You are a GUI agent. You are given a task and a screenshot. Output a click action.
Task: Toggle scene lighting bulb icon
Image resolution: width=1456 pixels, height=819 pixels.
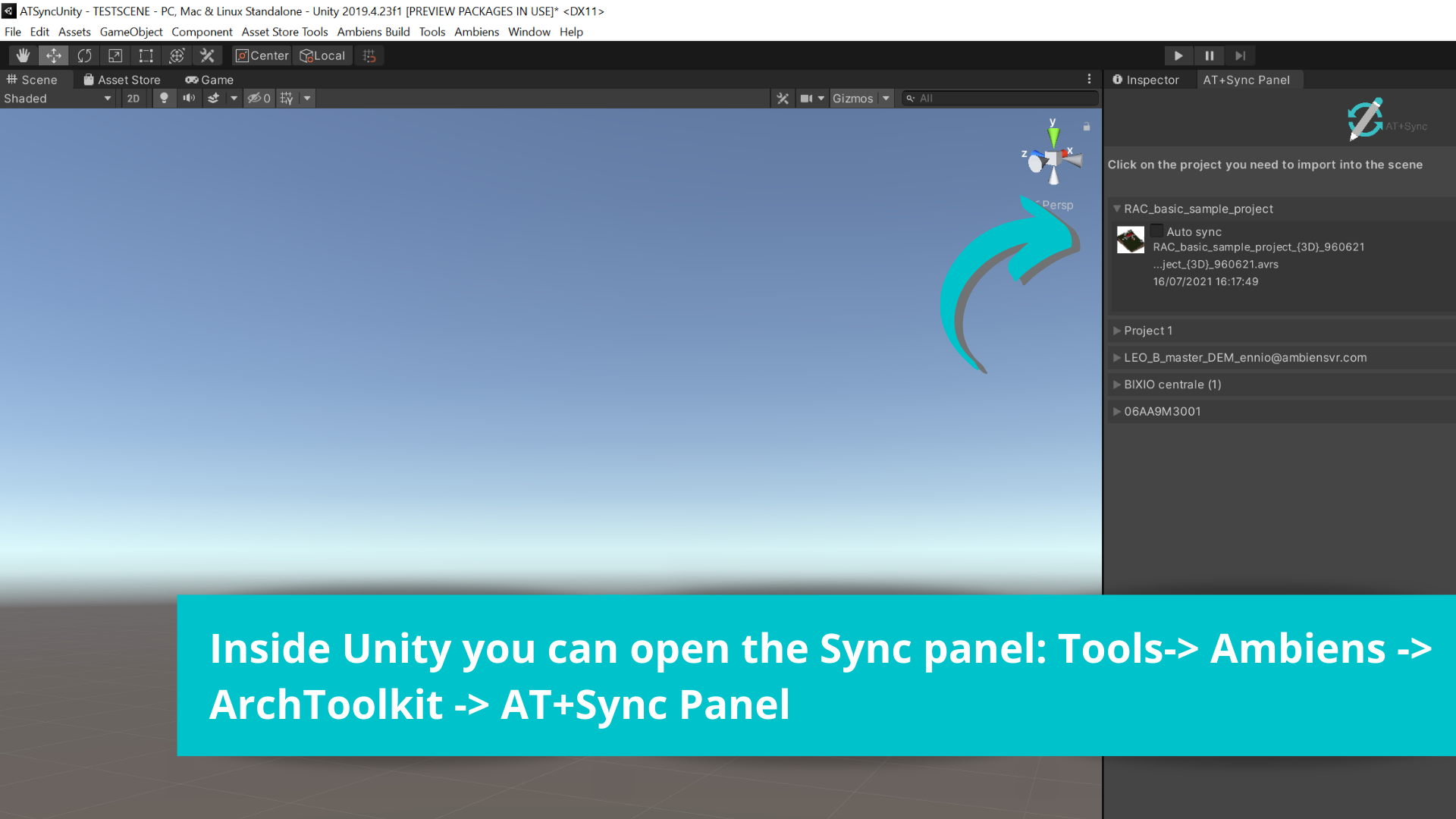coord(164,98)
